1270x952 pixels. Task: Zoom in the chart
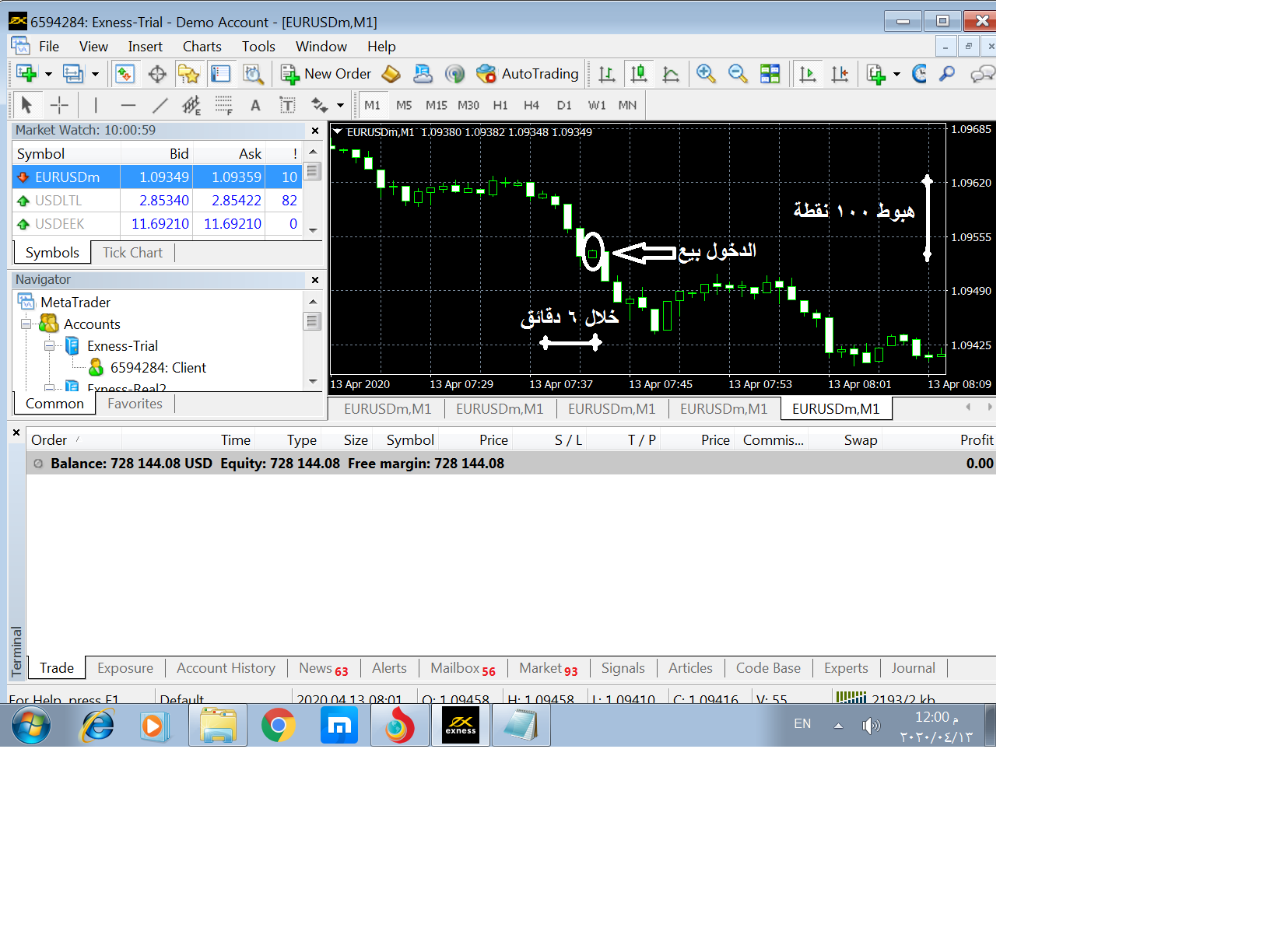(x=706, y=74)
